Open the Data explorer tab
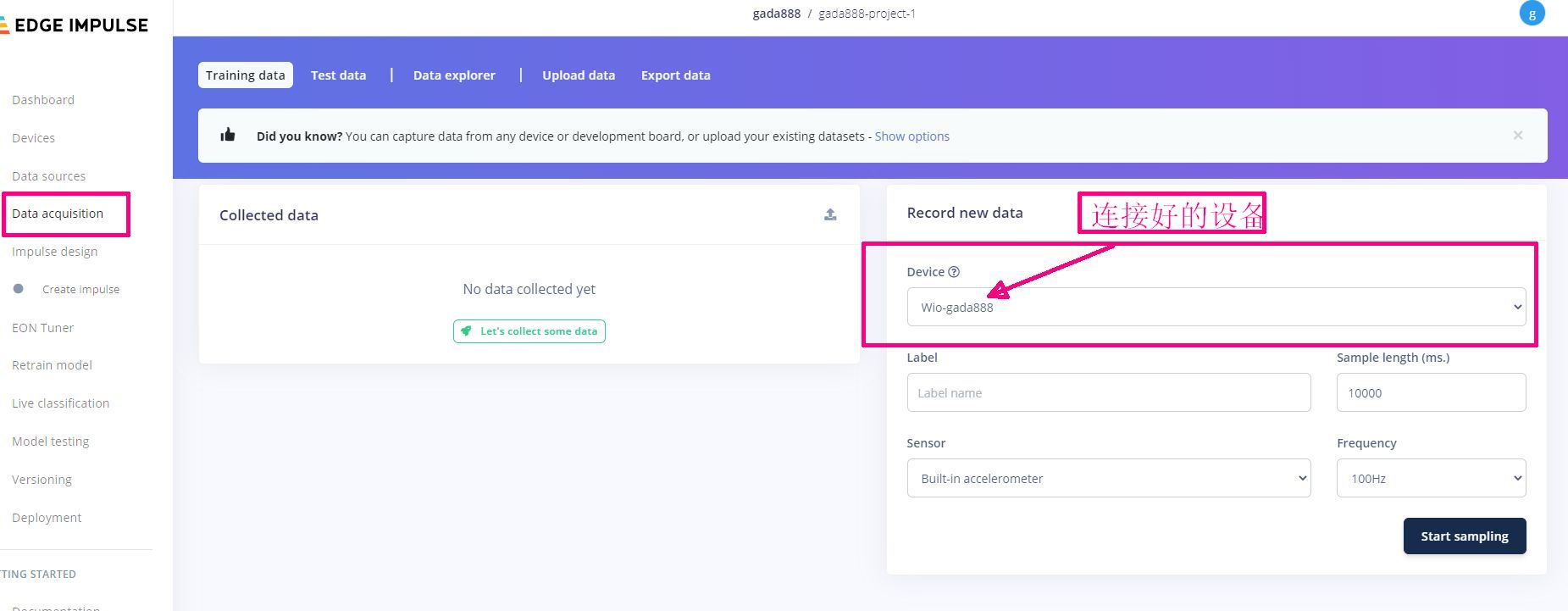 click(454, 75)
